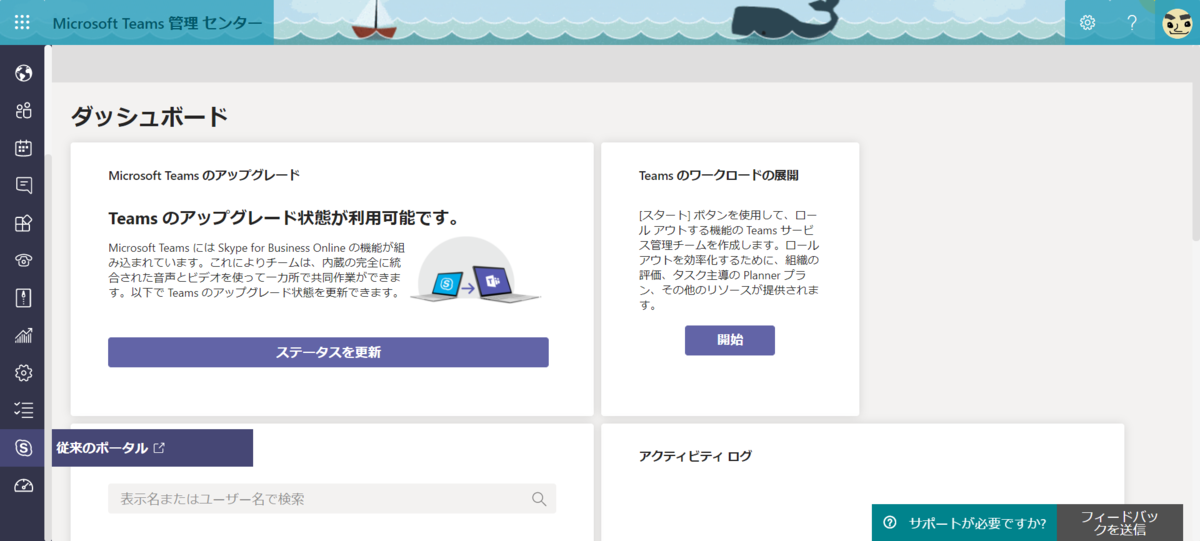Open the user profile avatar
The width and height of the screenshot is (1200, 541).
pyautogui.click(x=1178, y=22)
